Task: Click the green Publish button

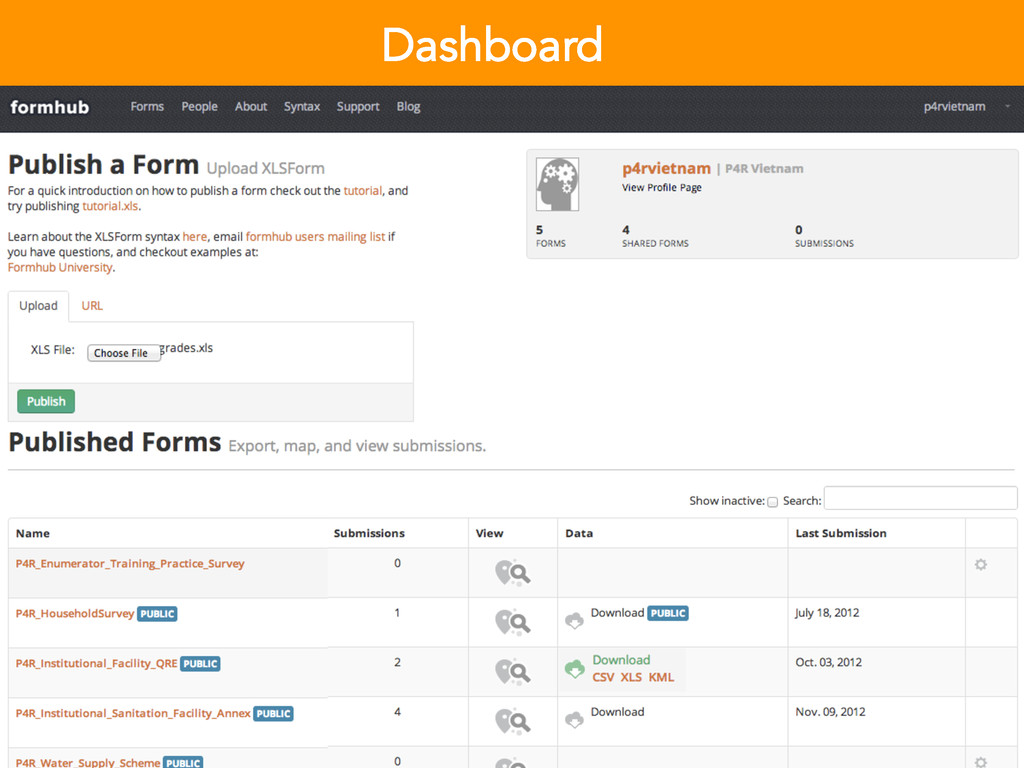Action: pyautogui.click(x=46, y=401)
